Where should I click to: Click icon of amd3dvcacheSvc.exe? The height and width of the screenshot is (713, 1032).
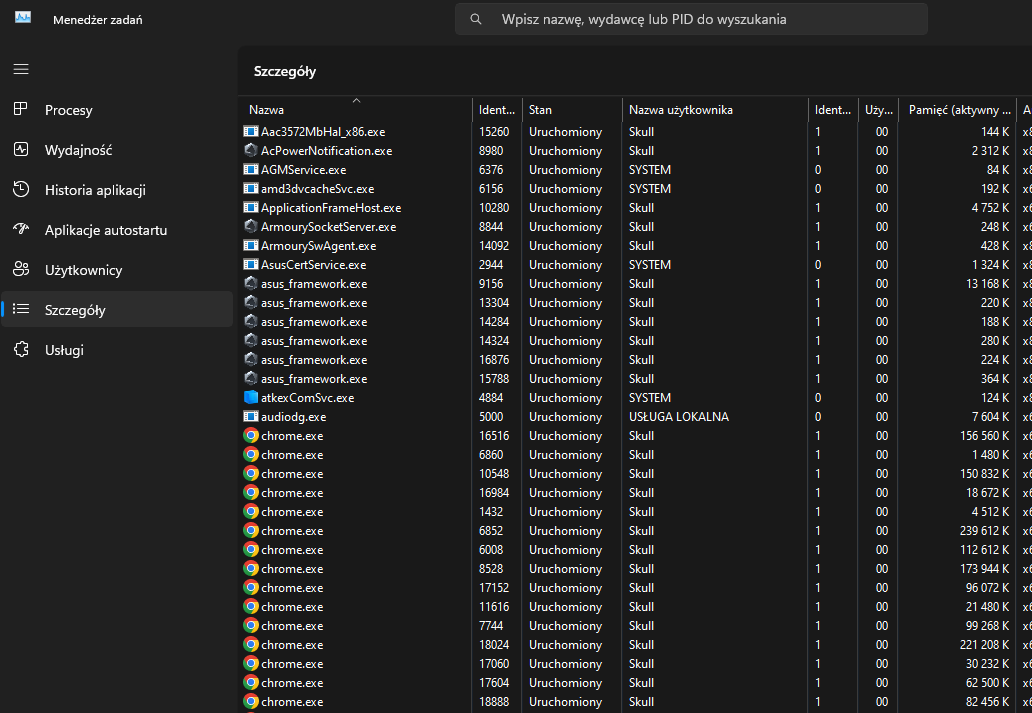coord(251,189)
